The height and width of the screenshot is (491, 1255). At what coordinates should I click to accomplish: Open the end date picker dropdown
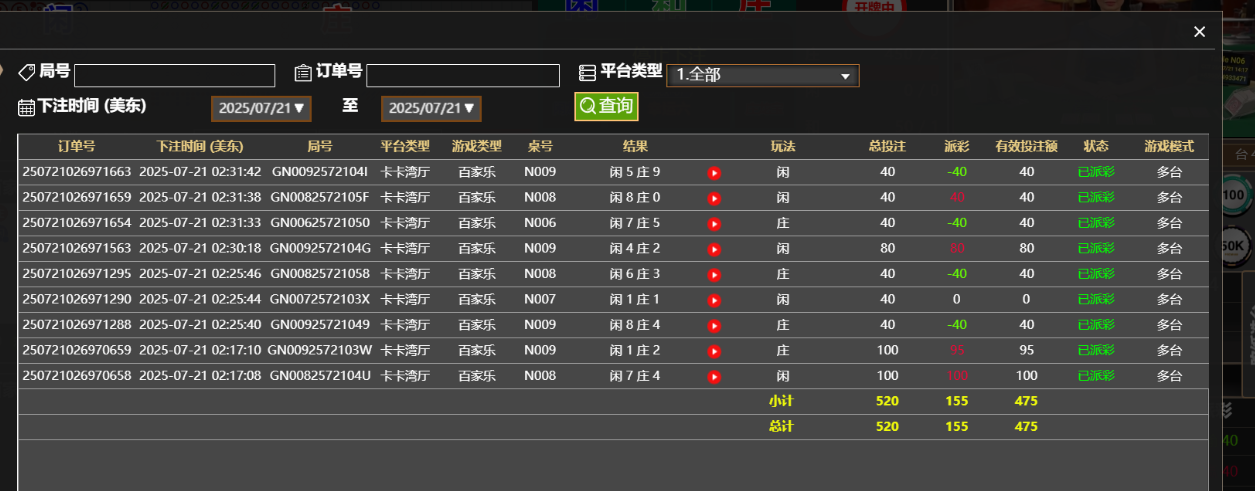[431, 108]
